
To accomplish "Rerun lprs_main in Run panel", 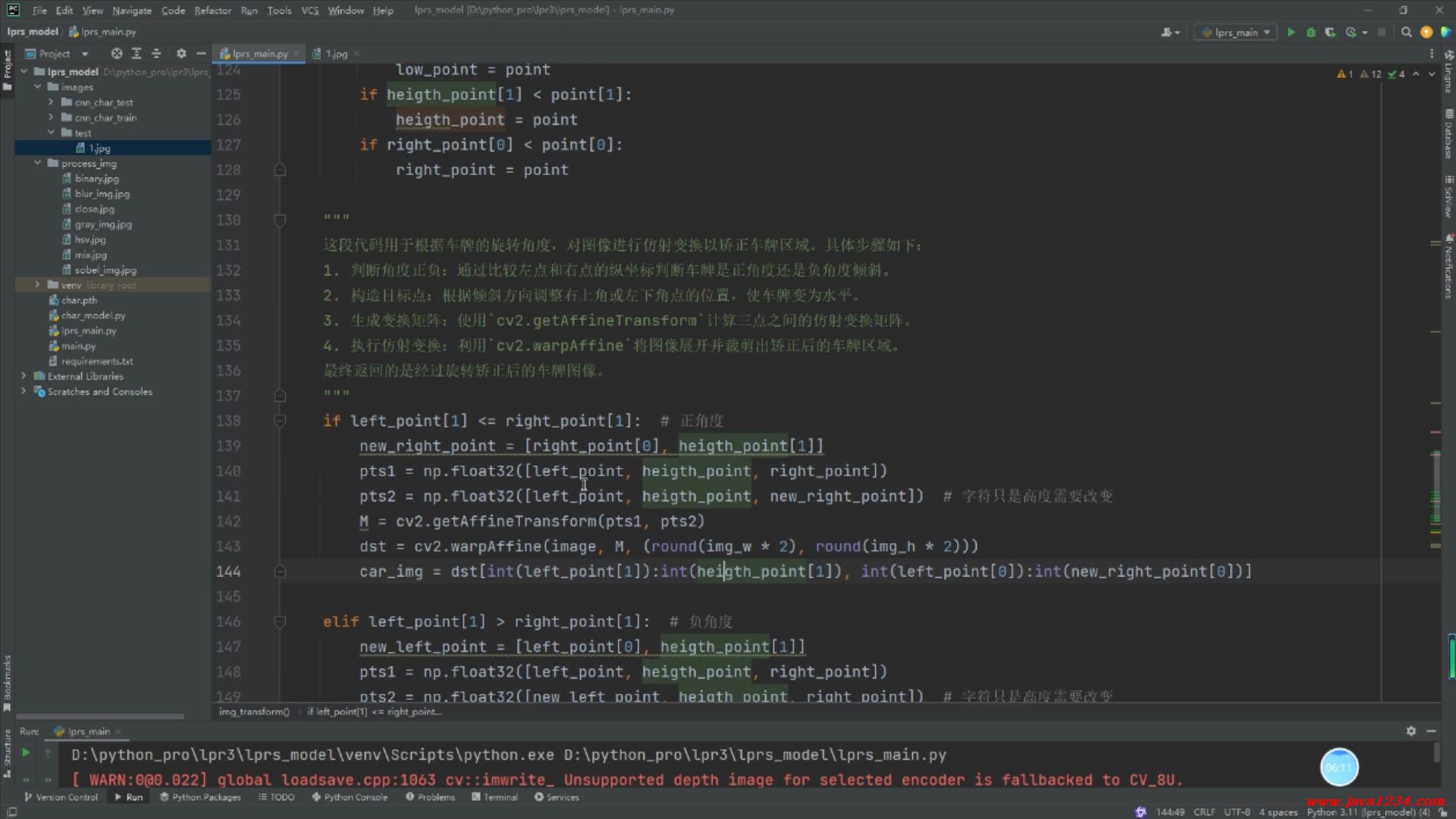I will [25, 752].
